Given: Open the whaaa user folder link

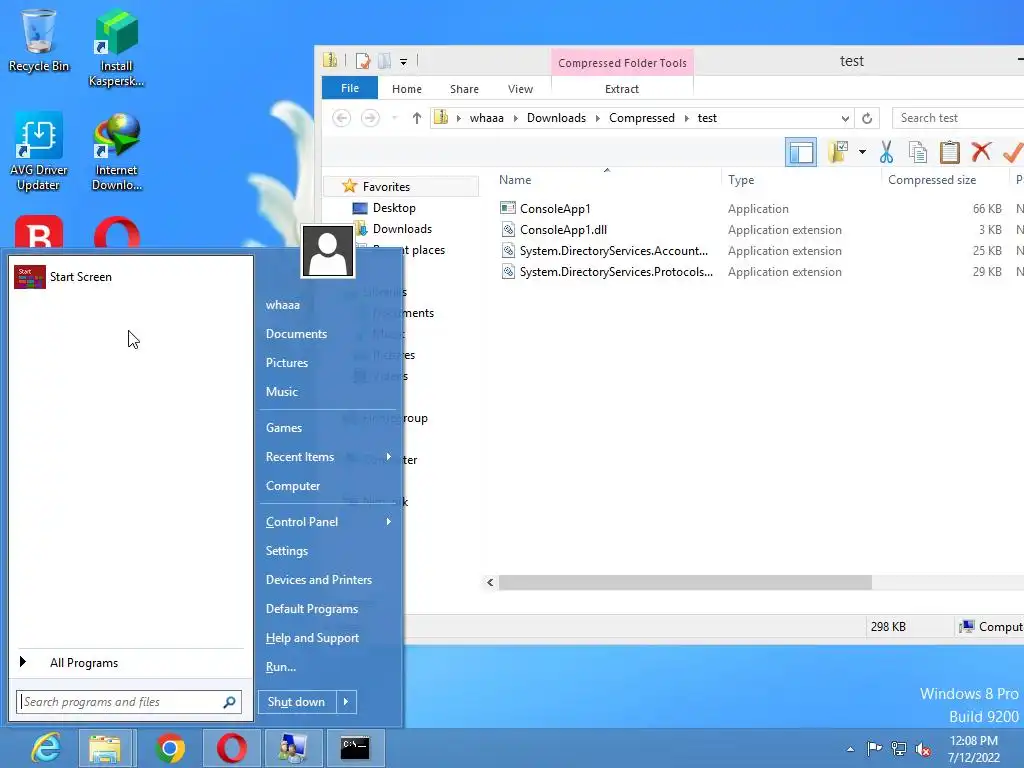Looking at the screenshot, I should coord(283,305).
